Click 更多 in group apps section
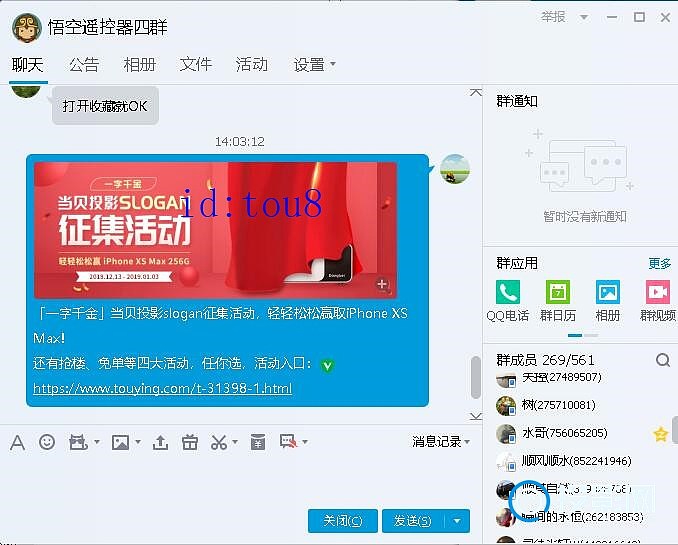 click(x=660, y=263)
